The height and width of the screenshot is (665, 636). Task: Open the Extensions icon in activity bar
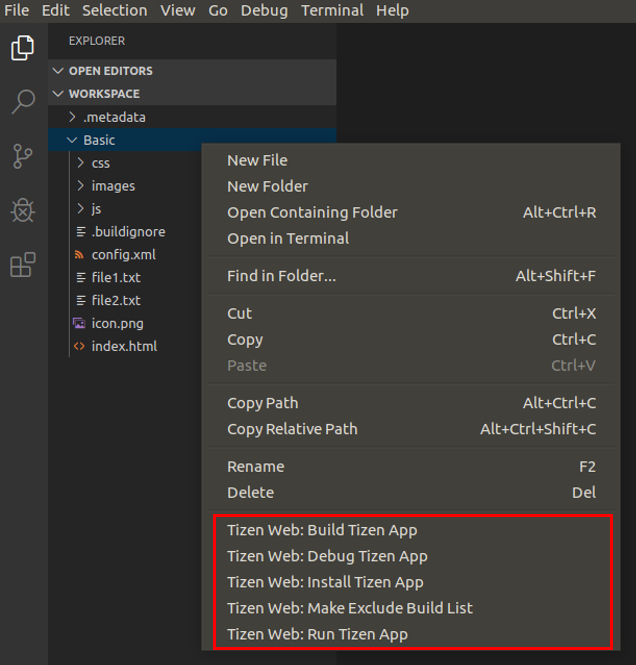point(23,265)
